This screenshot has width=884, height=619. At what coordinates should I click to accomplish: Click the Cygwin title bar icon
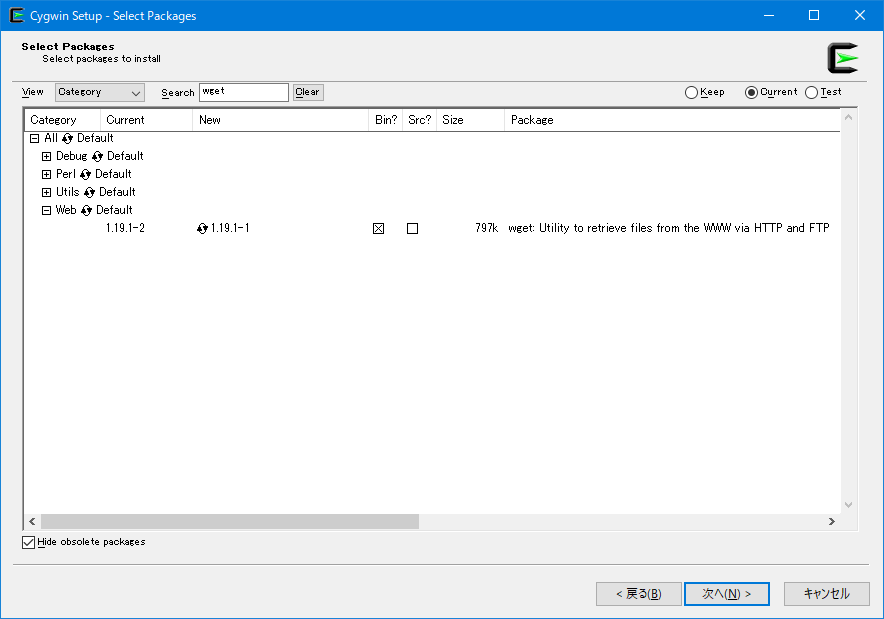[16, 15]
